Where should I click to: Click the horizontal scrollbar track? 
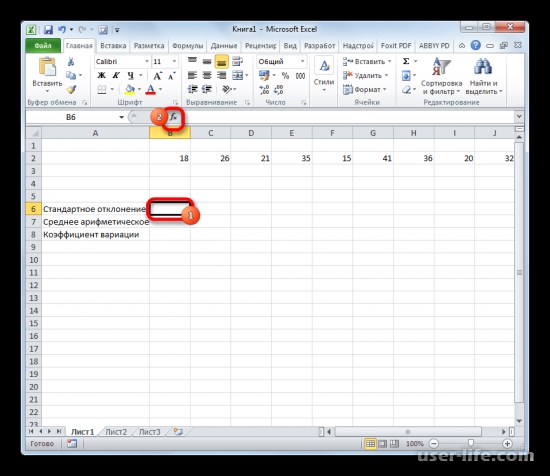pyautogui.click(x=408, y=432)
